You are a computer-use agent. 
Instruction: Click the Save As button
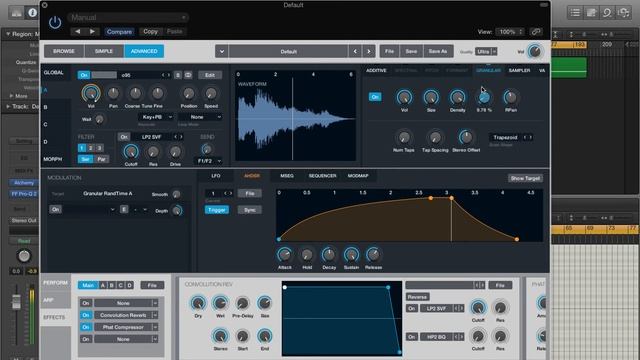(438, 51)
